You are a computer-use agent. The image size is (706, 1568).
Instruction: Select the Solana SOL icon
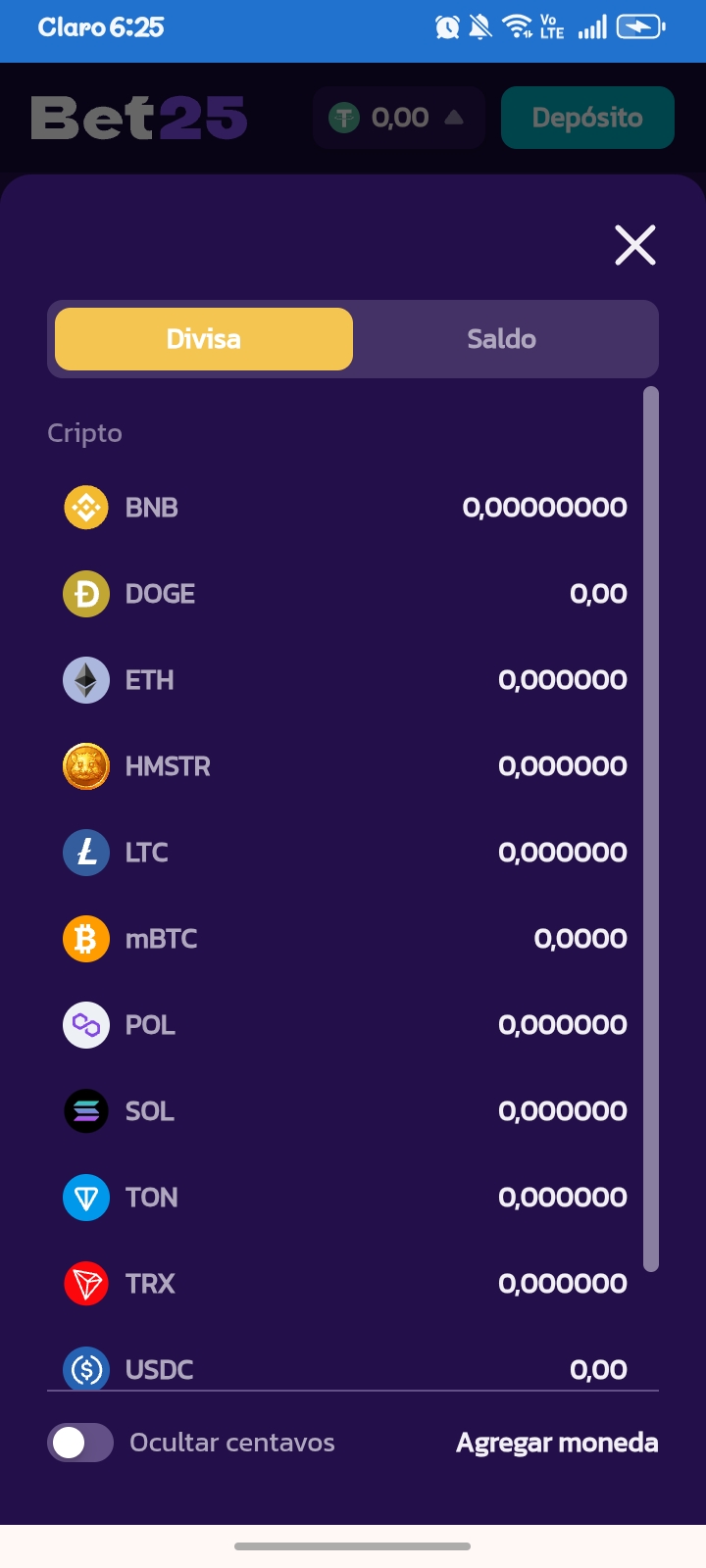tap(86, 1111)
